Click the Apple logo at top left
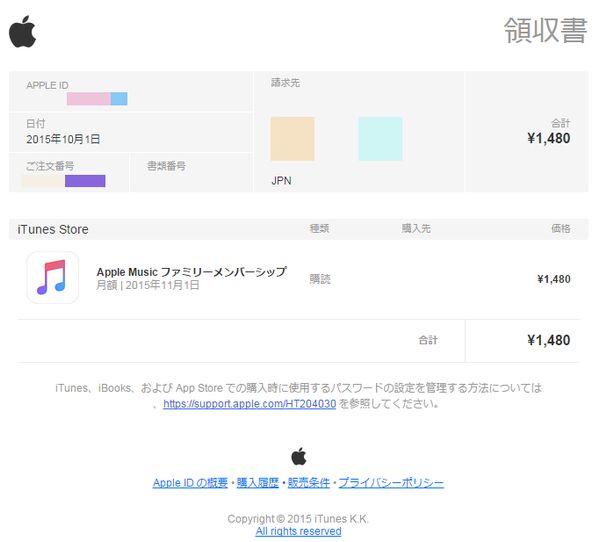The image size is (600, 542). pyautogui.click(x=22, y=32)
